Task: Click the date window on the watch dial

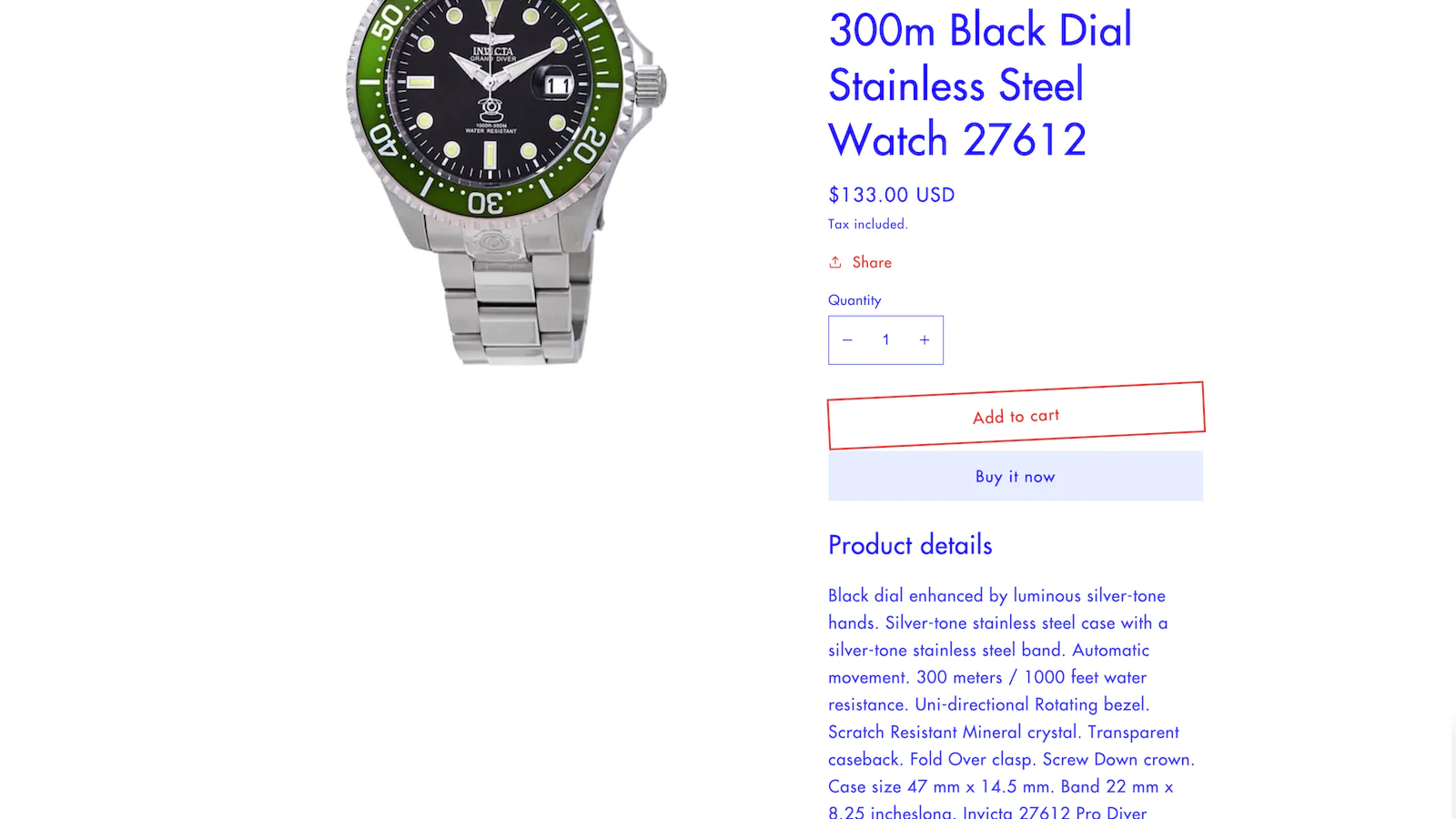Action: point(557,86)
